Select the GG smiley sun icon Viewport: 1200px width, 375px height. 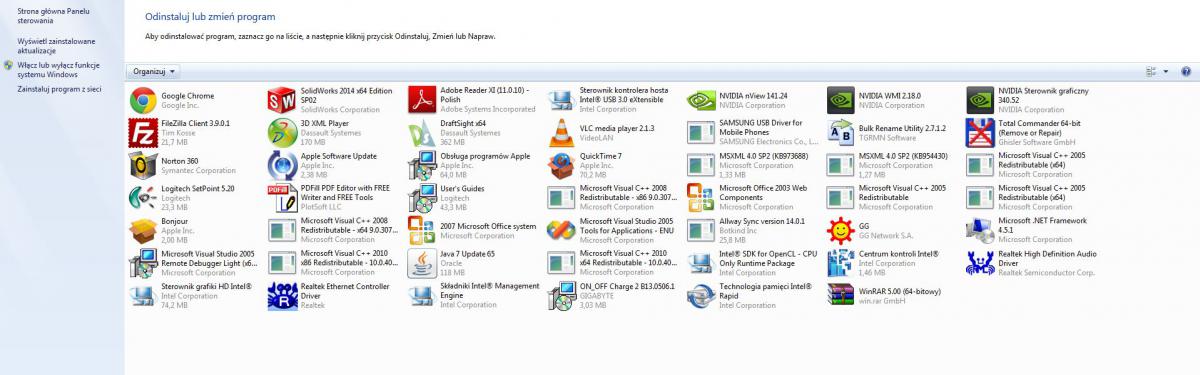tap(841, 231)
